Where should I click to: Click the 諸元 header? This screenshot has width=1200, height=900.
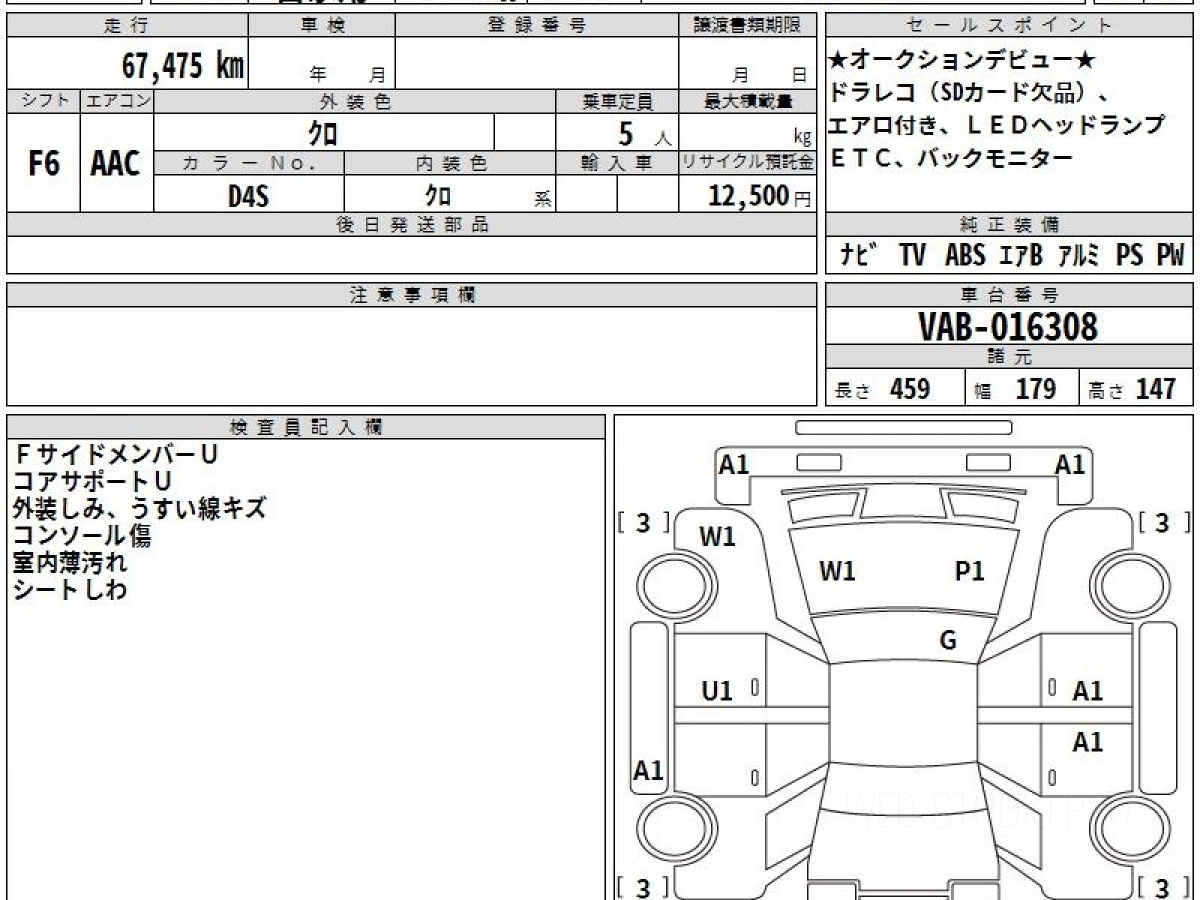[x=1009, y=357]
